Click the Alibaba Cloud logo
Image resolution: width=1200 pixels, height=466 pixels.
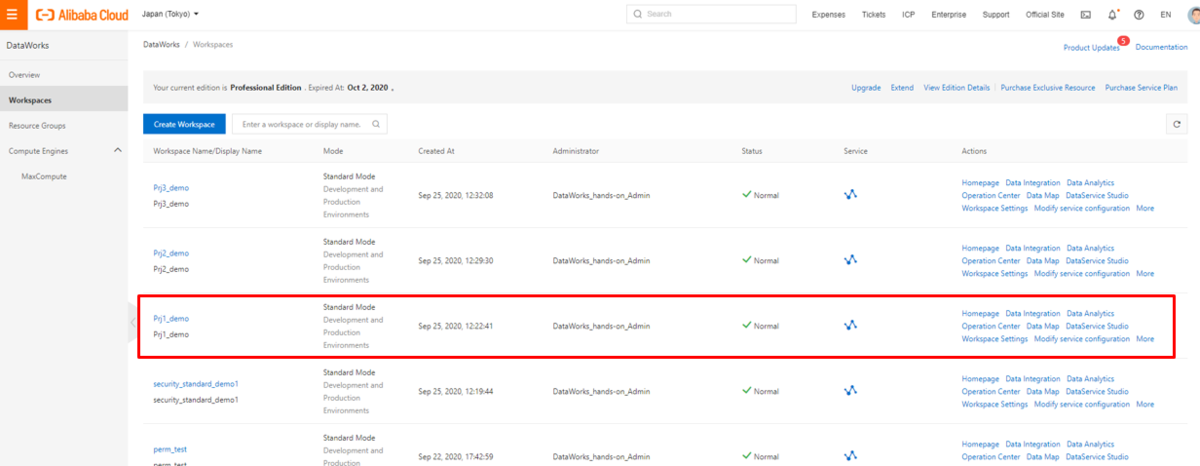[80, 15]
